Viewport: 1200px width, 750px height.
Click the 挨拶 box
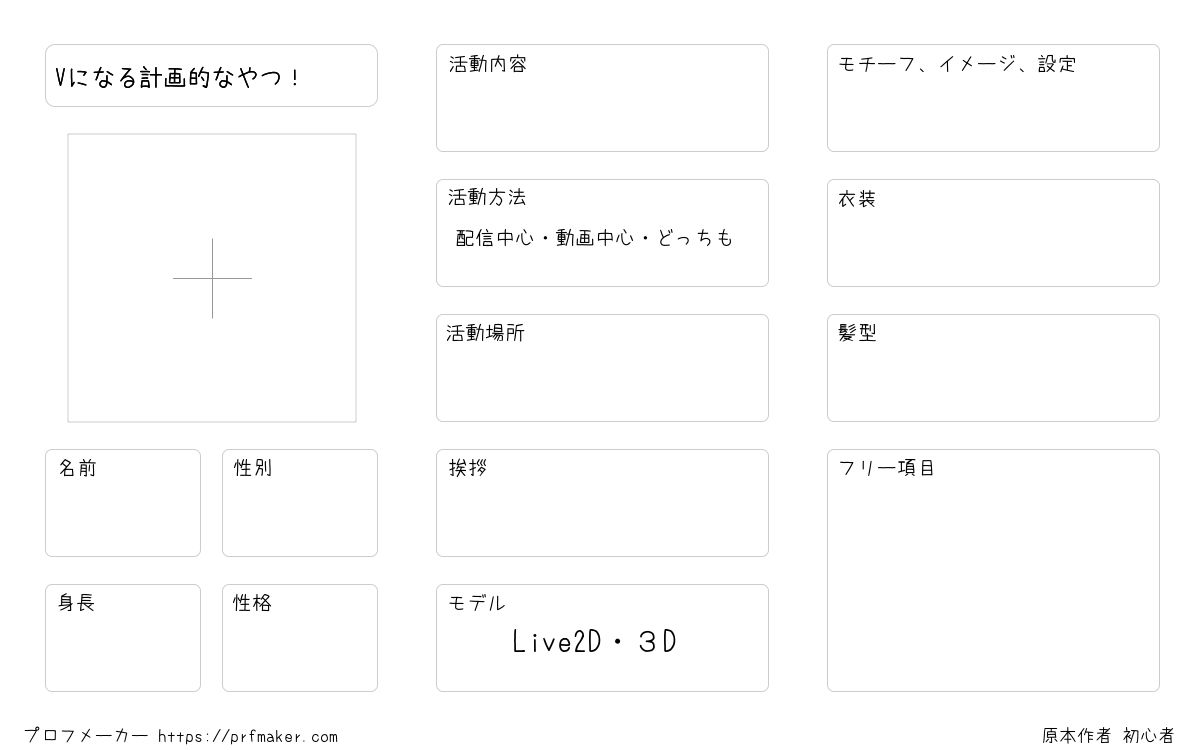pos(602,503)
